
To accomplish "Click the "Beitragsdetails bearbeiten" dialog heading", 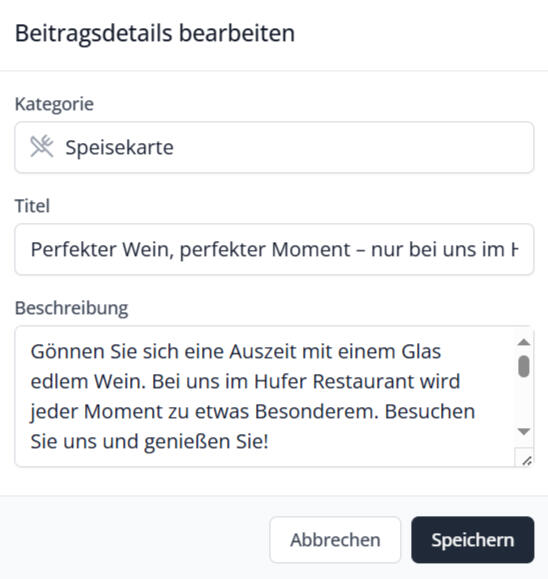I will (155, 34).
